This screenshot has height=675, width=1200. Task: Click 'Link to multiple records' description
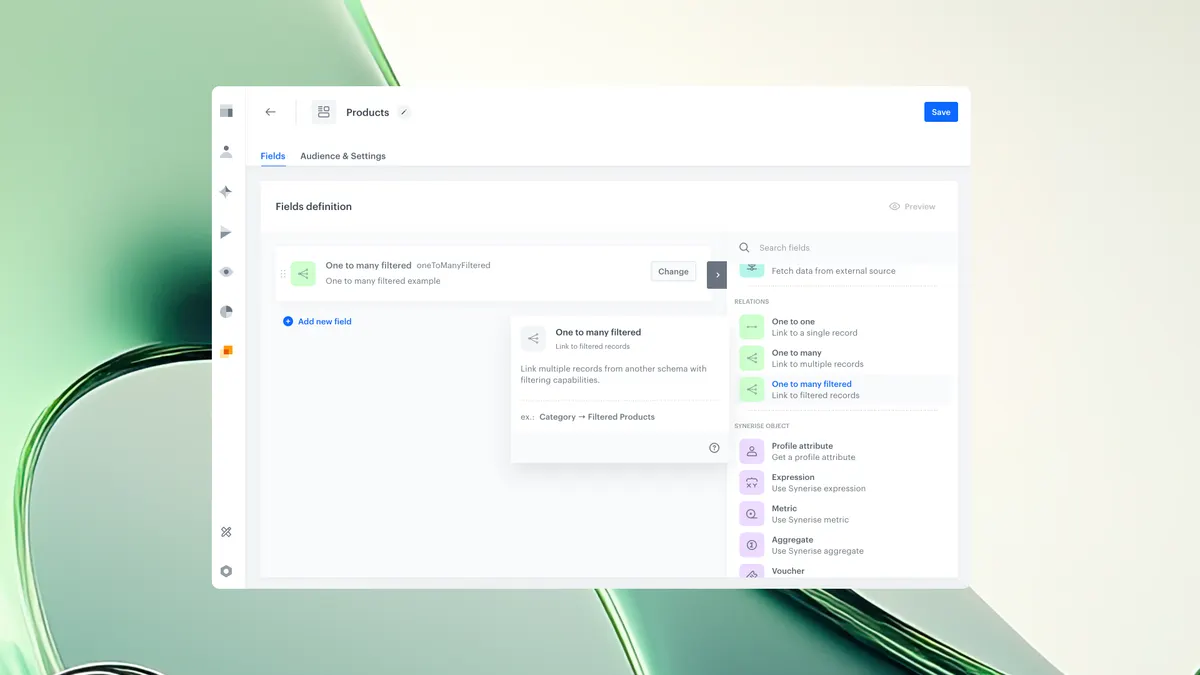tap(817, 364)
